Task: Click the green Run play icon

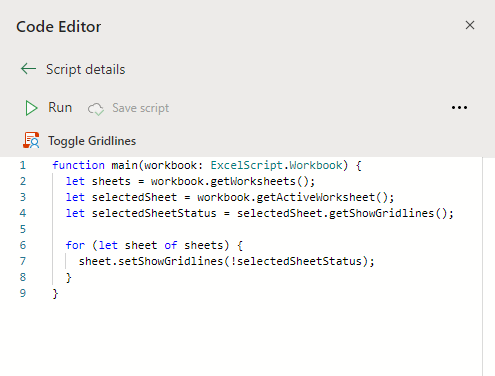Action: pyautogui.click(x=31, y=108)
